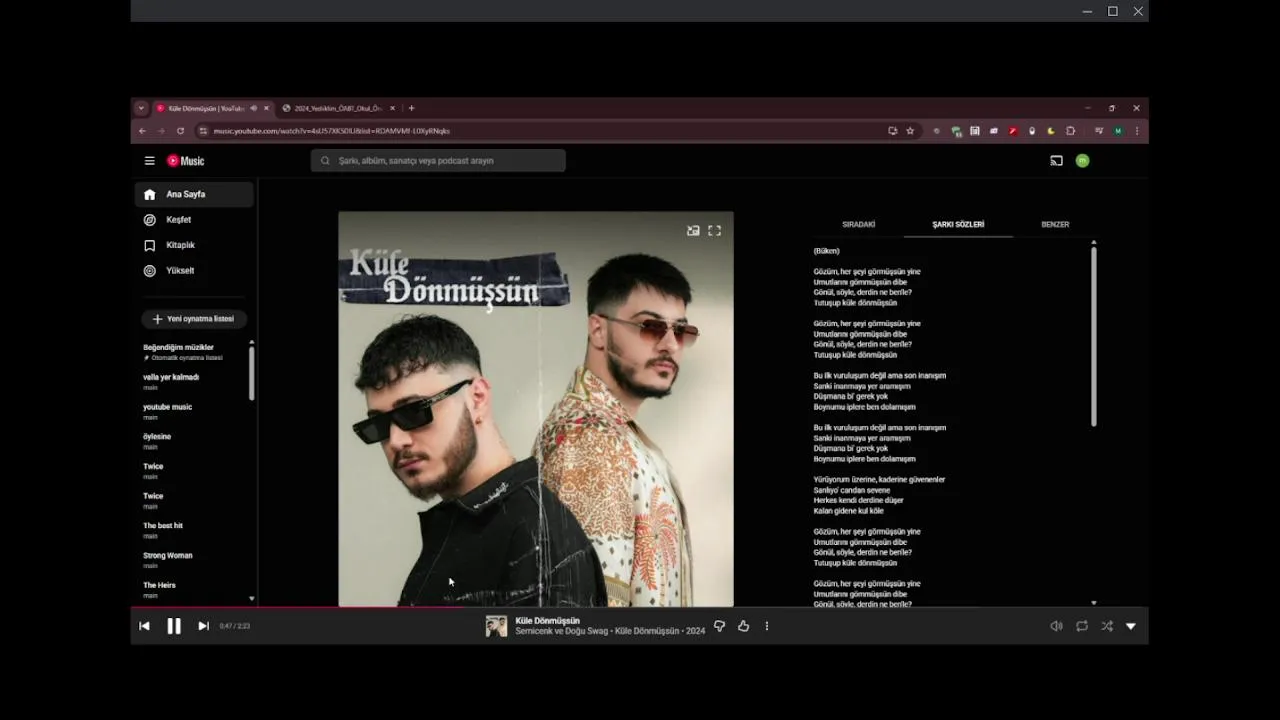
Task: Open the hamburger guide menu
Action: [149, 161]
